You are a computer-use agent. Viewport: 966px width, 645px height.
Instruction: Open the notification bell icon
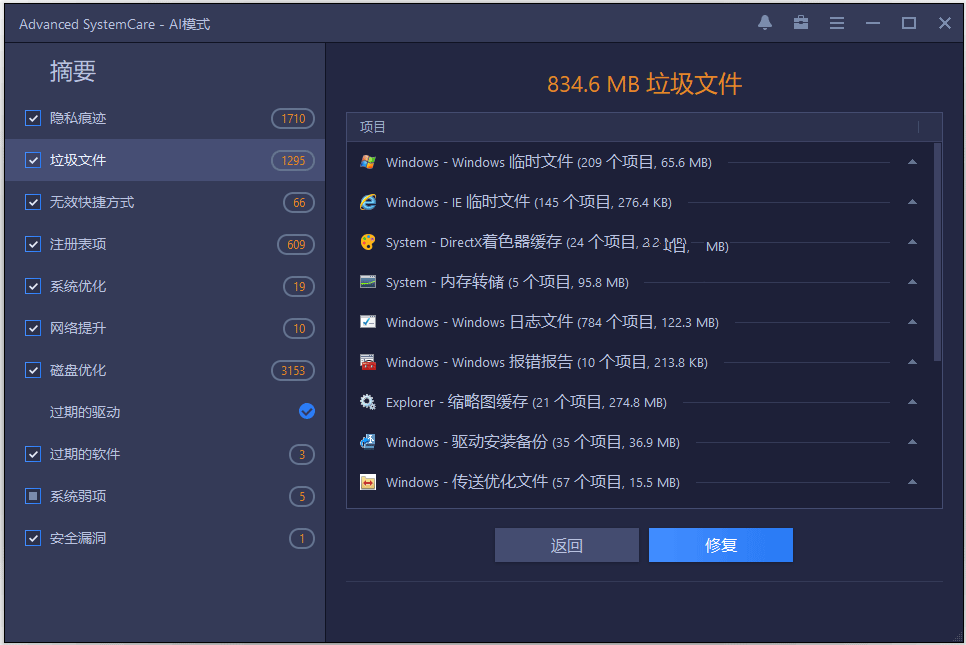point(765,23)
